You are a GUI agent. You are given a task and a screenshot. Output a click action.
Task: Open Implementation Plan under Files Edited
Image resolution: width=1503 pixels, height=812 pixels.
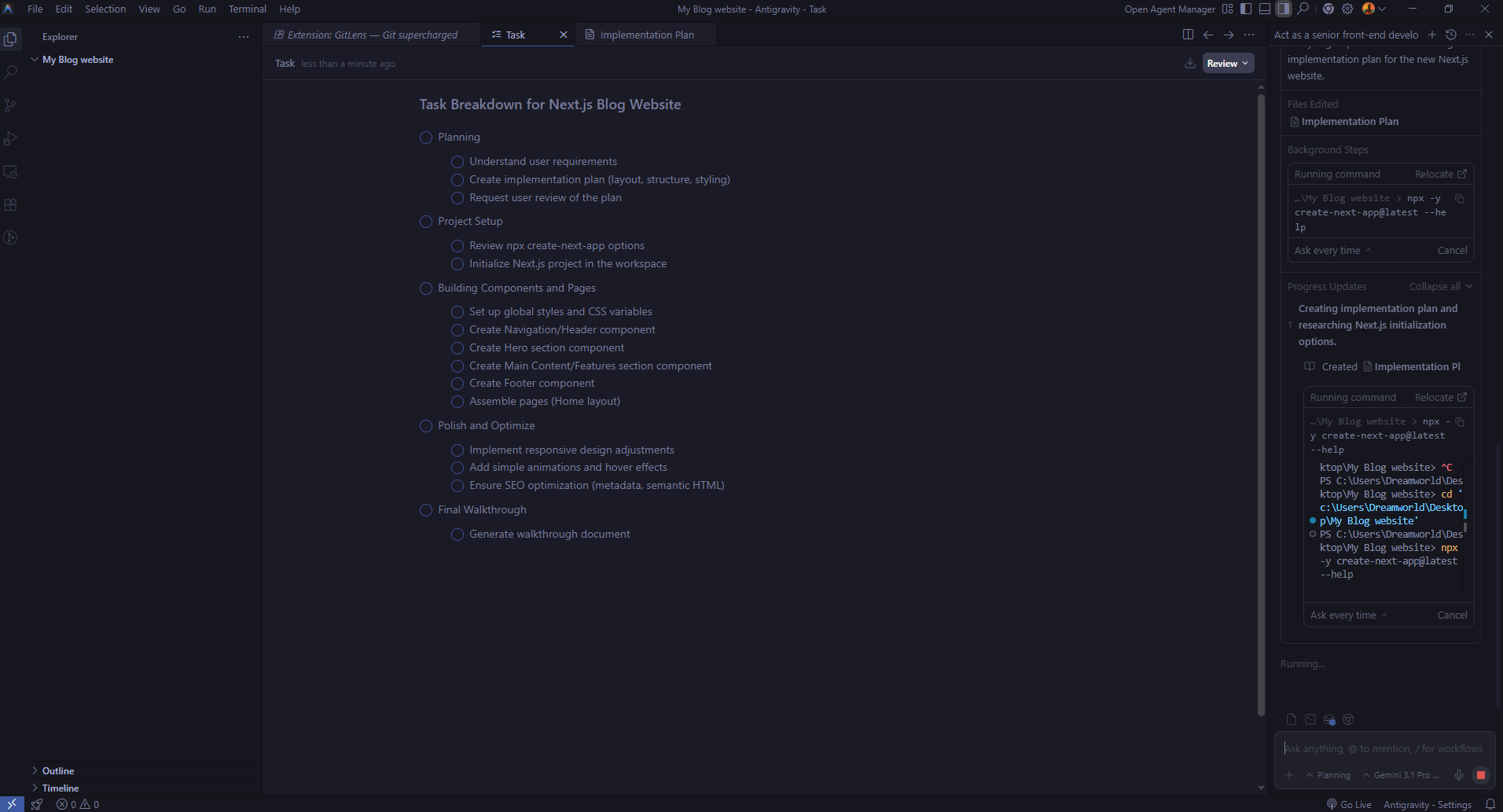click(x=1344, y=122)
